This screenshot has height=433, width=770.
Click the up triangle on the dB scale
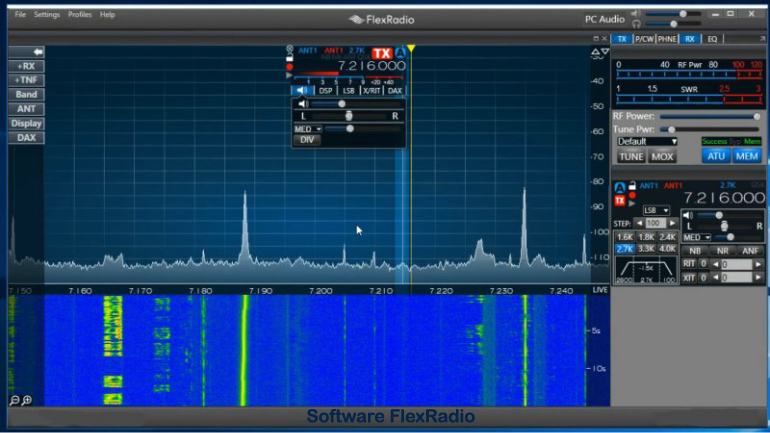point(595,51)
